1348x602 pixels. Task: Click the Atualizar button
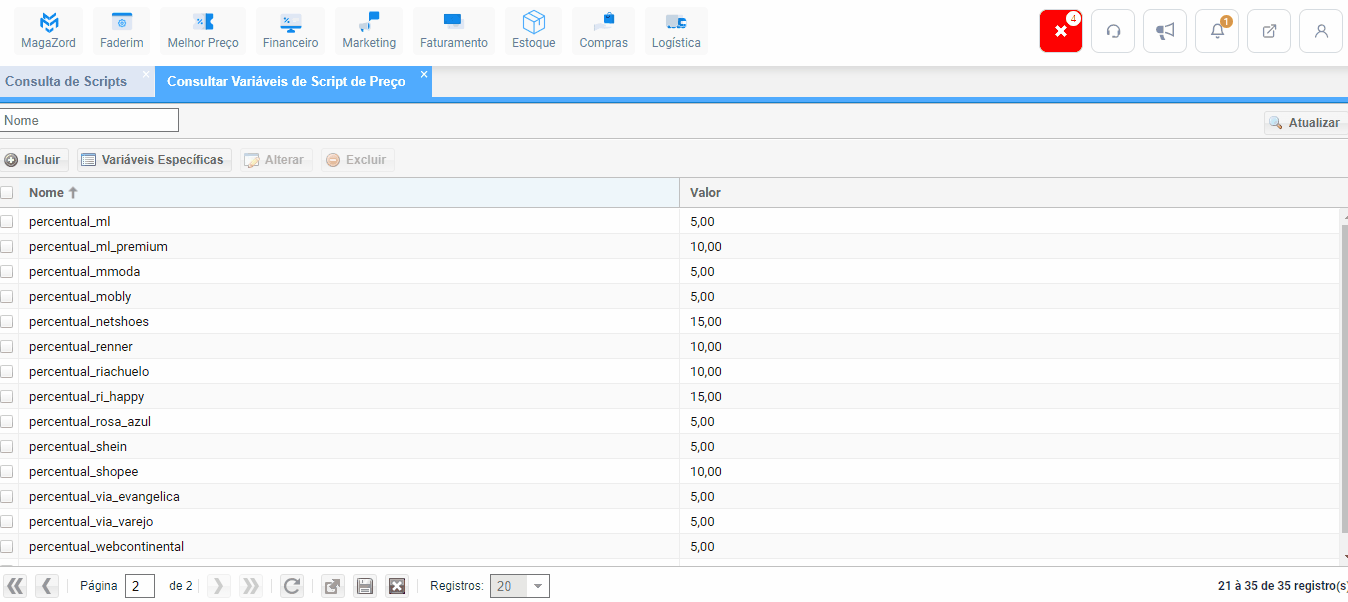pyautogui.click(x=1305, y=122)
